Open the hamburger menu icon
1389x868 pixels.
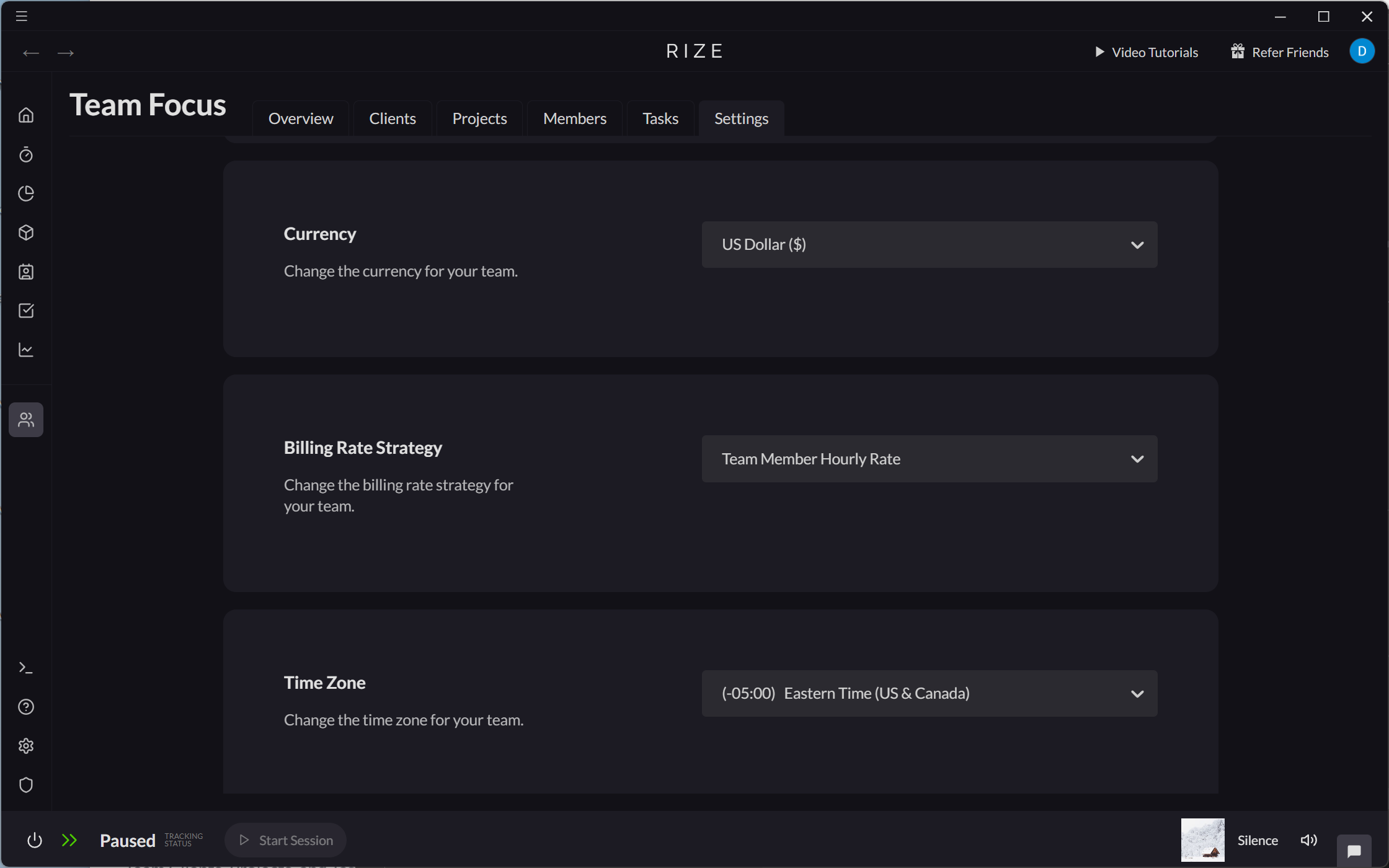click(22, 16)
